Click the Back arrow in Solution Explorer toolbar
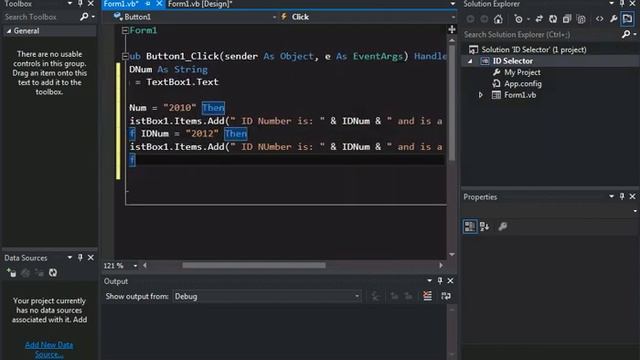The image size is (640, 360). coord(470,19)
